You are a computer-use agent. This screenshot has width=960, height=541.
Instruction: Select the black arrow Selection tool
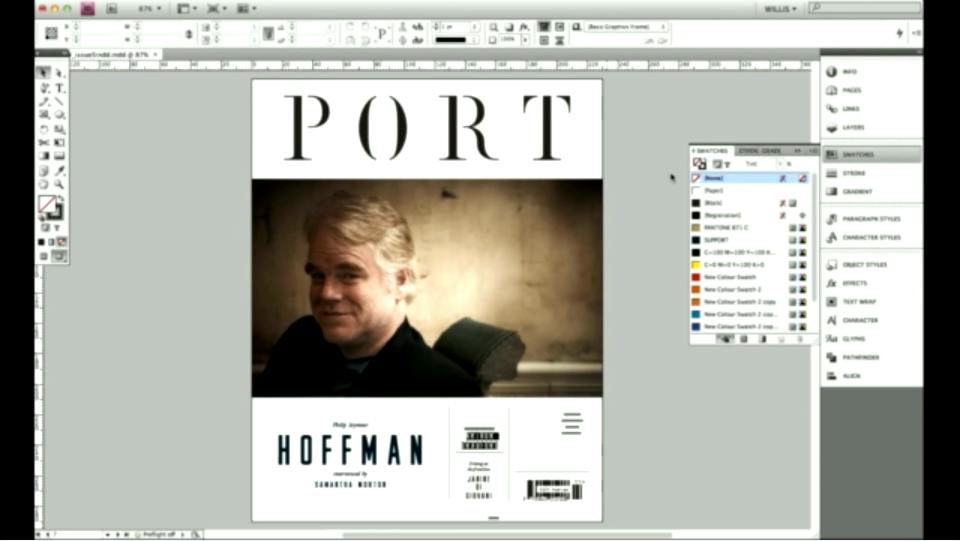coord(43,73)
